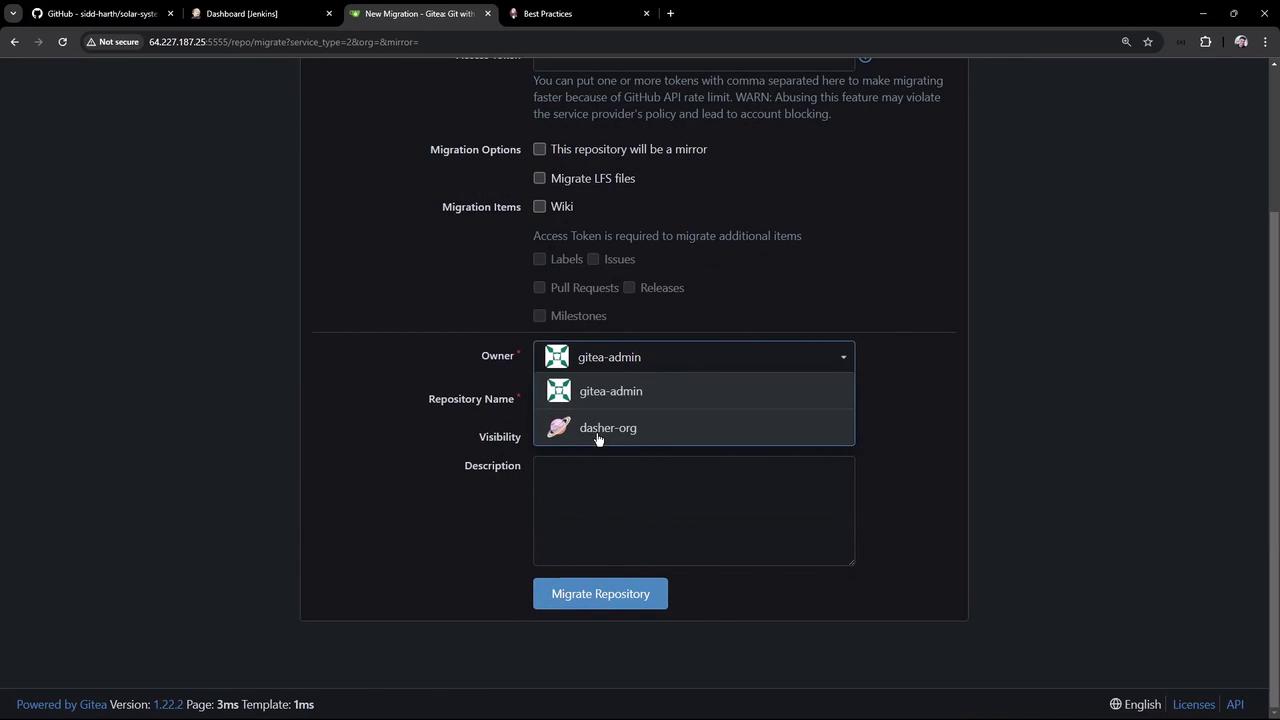Open the new tab plus icon
The image size is (1280, 720).
(x=670, y=14)
